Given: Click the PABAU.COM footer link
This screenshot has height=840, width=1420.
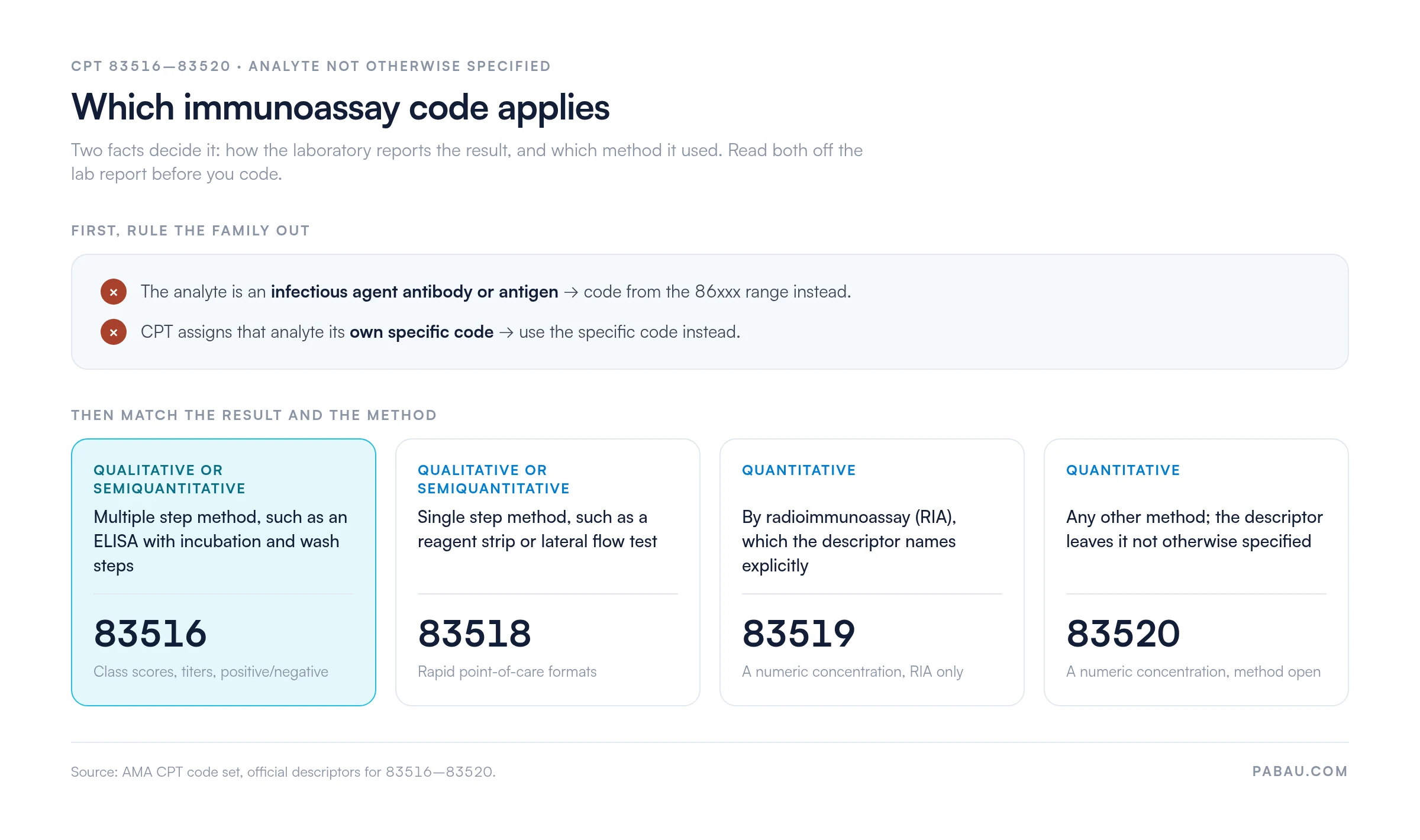Looking at the screenshot, I should click(x=1300, y=771).
